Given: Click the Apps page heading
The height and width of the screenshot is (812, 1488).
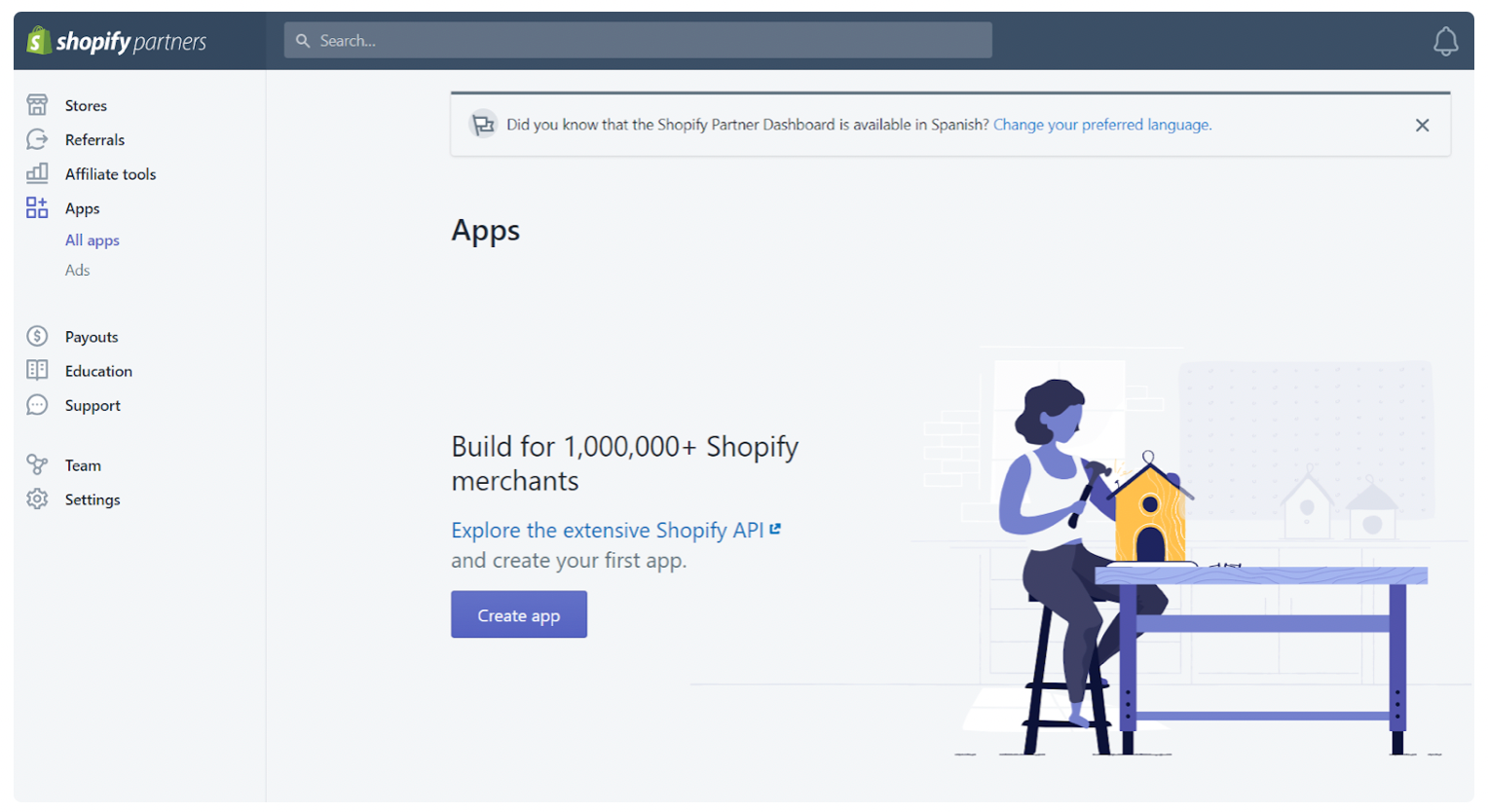Looking at the screenshot, I should click(x=485, y=230).
